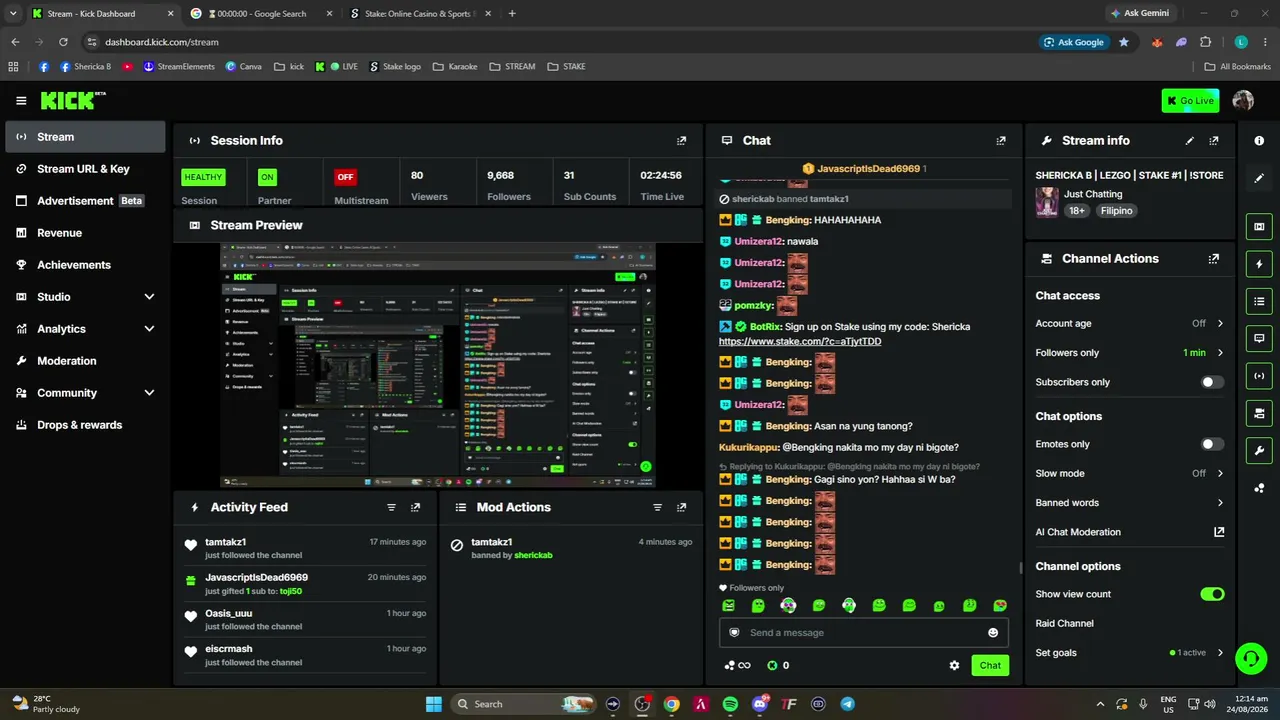Open Followers only duration options
This screenshot has width=1280, height=720.
click(x=1130, y=353)
